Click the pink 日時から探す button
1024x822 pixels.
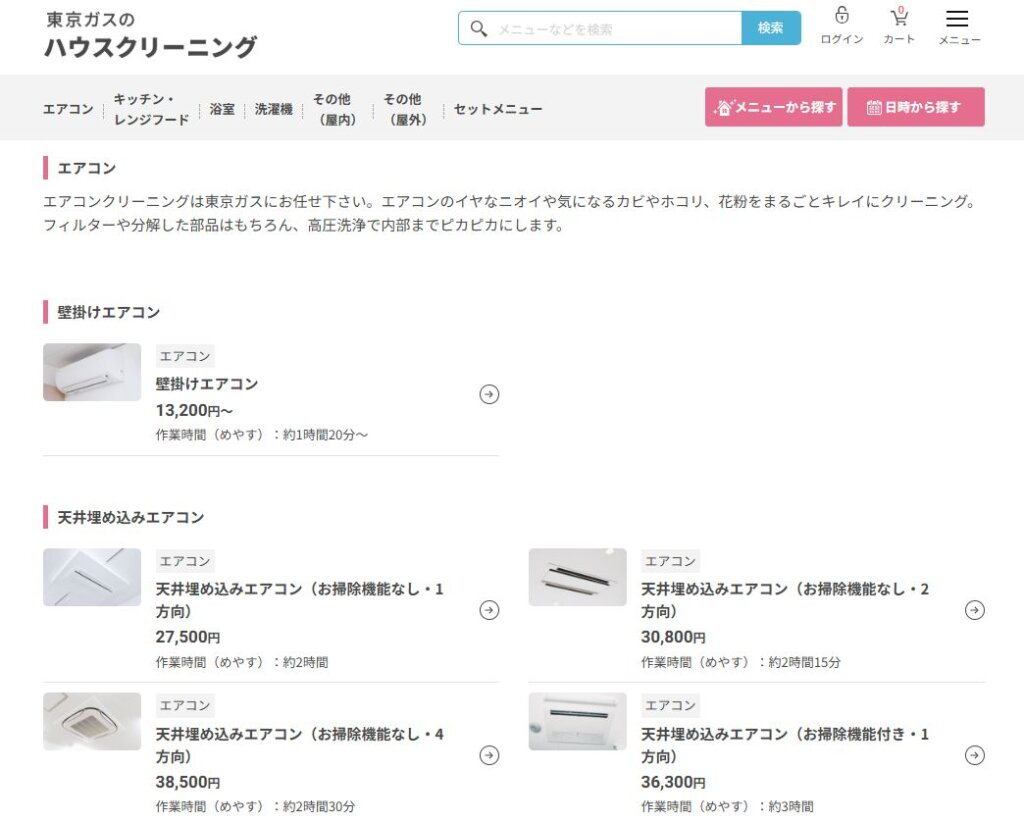916,106
